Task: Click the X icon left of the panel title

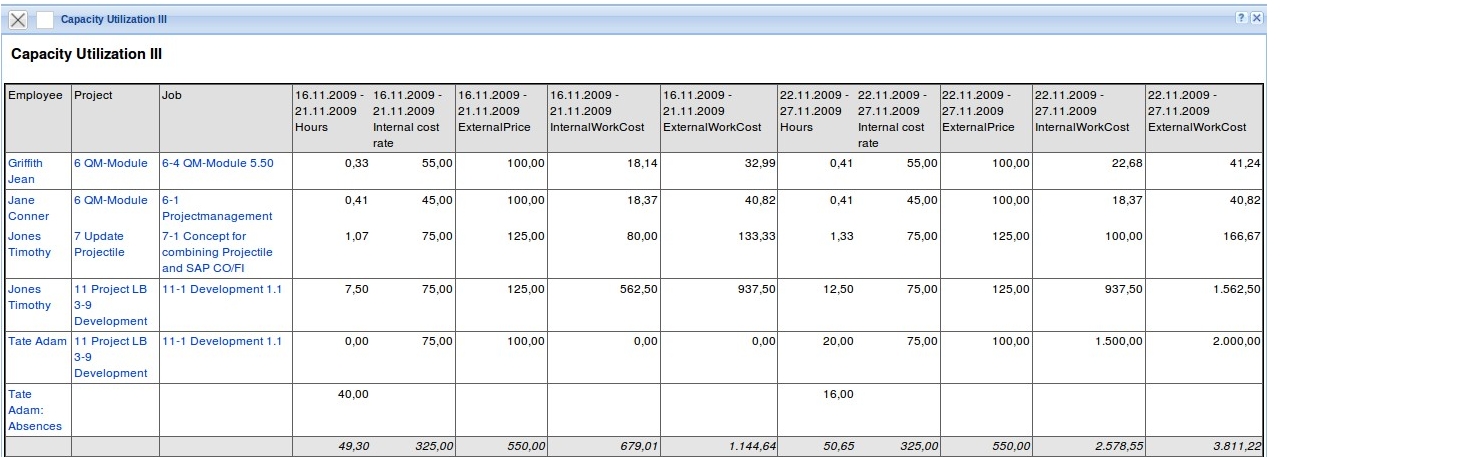Action: (x=18, y=20)
